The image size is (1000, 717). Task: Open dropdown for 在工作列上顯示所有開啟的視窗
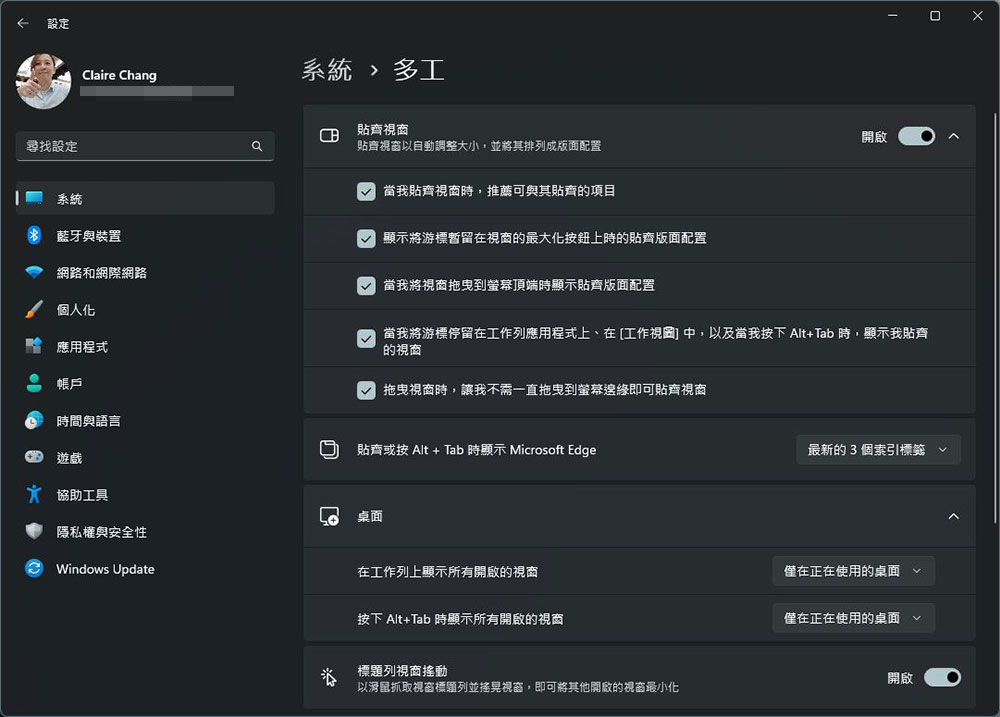[853, 571]
